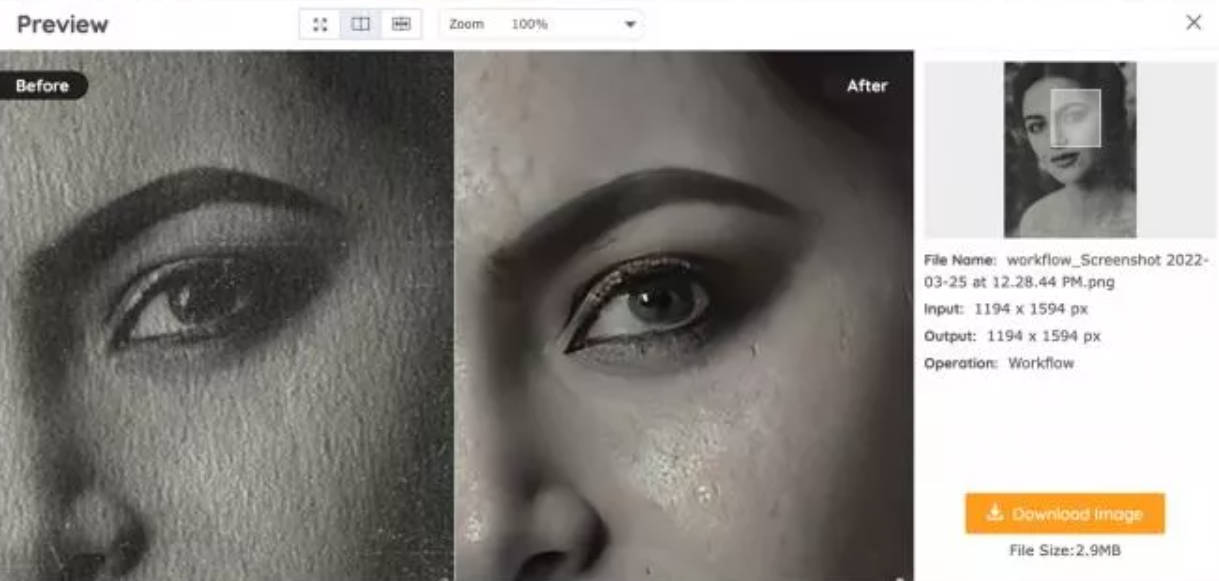Switch to slider split comparison view
This screenshot has height=581, width=1219.
[x=401, y=24]
